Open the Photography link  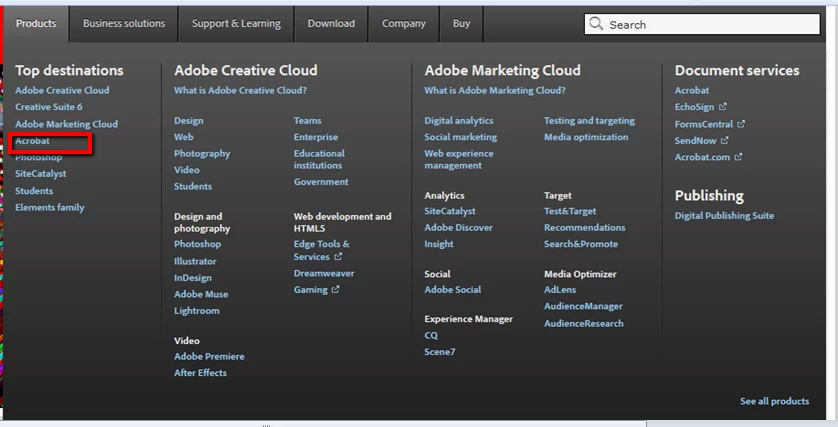click(x=202, y=154)
